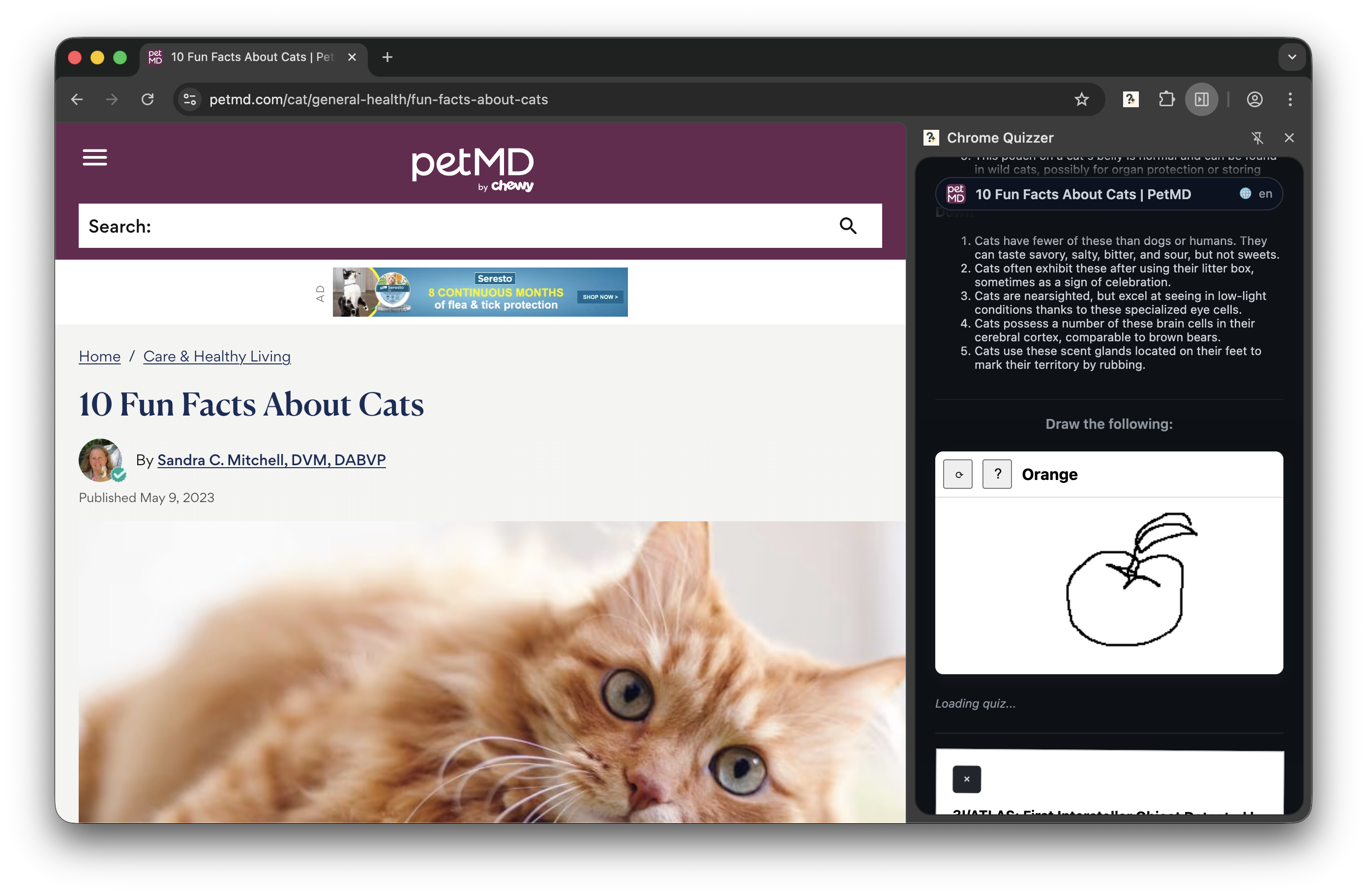Toggle the side panel button
The width and height of the screenshot is (1367, 896).
click(x=1202, y=99)
